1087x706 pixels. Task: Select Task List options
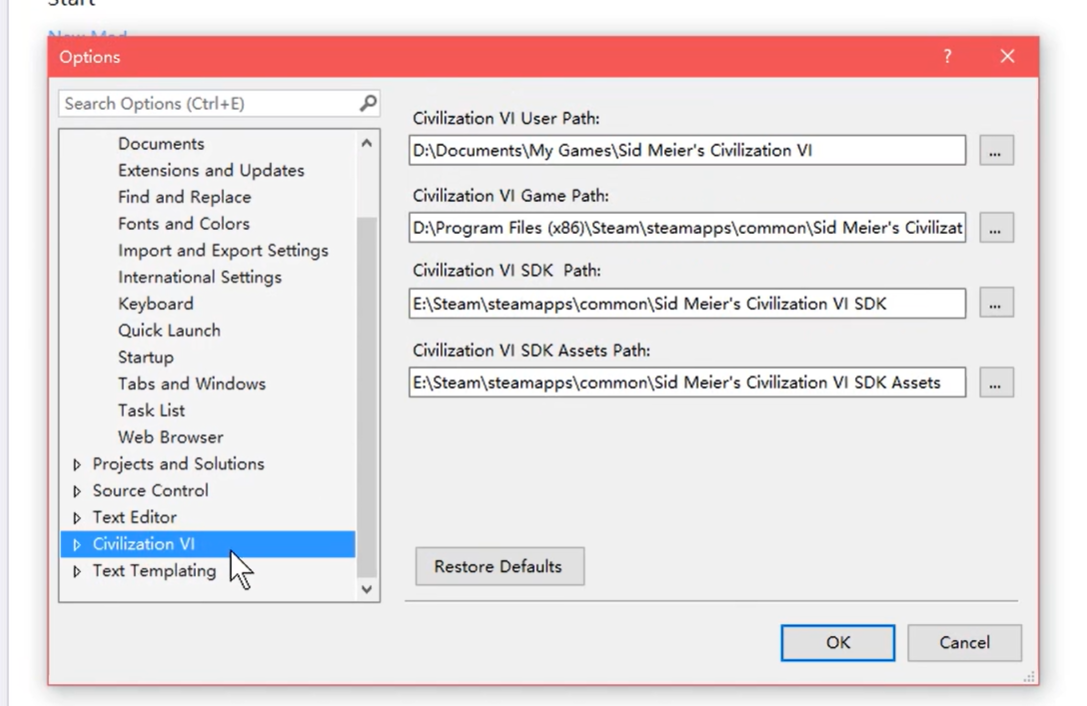coord(151,411)
